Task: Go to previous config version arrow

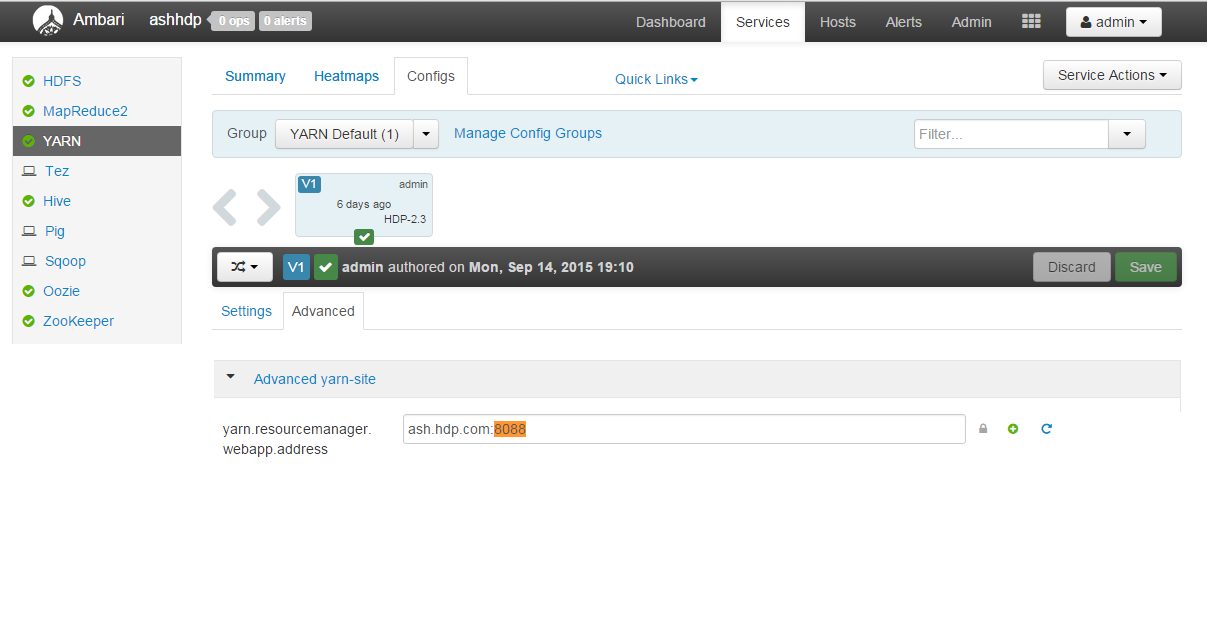Action: (225, 206)
